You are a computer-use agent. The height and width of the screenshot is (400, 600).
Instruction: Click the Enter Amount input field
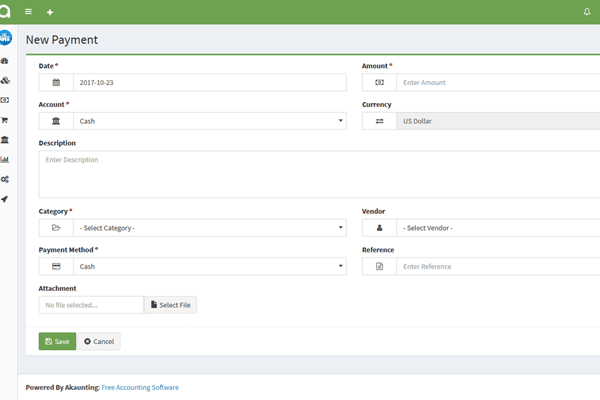click(497, 83)
